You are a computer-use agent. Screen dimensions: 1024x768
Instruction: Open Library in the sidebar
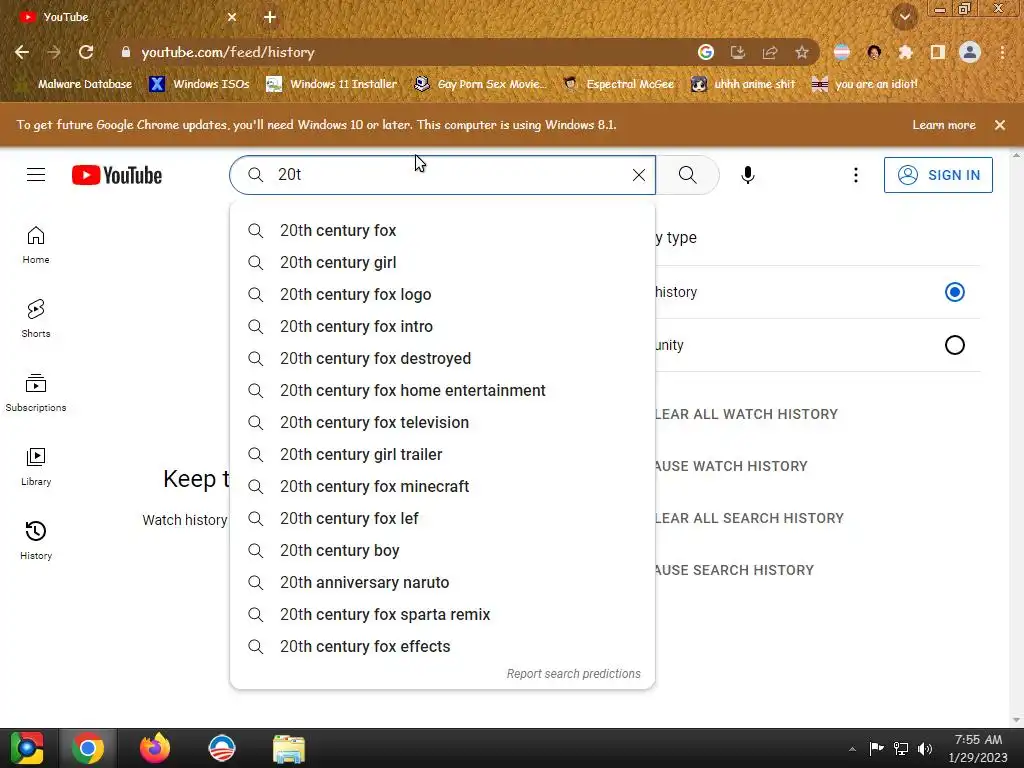coord(36,466)
